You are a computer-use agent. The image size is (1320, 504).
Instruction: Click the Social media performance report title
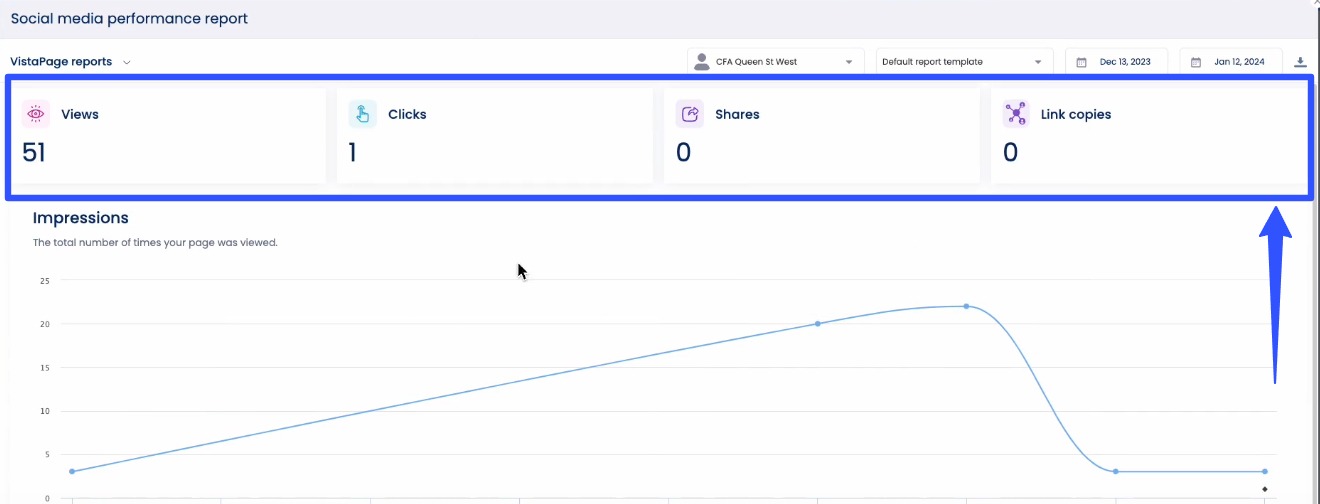click(129, 19)
